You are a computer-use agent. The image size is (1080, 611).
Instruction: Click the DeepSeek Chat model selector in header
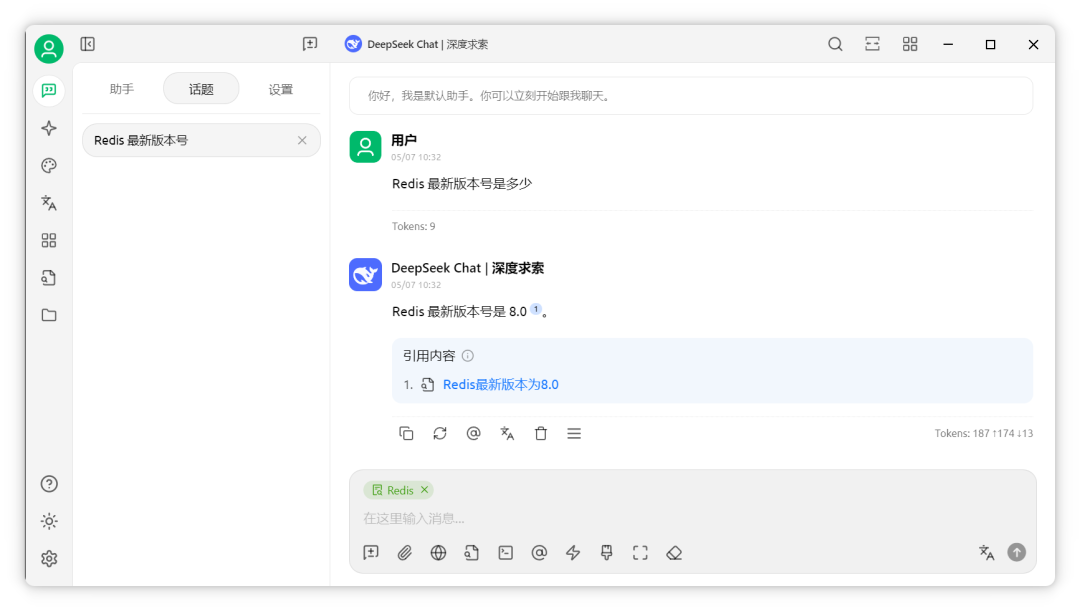click(417, 44)
